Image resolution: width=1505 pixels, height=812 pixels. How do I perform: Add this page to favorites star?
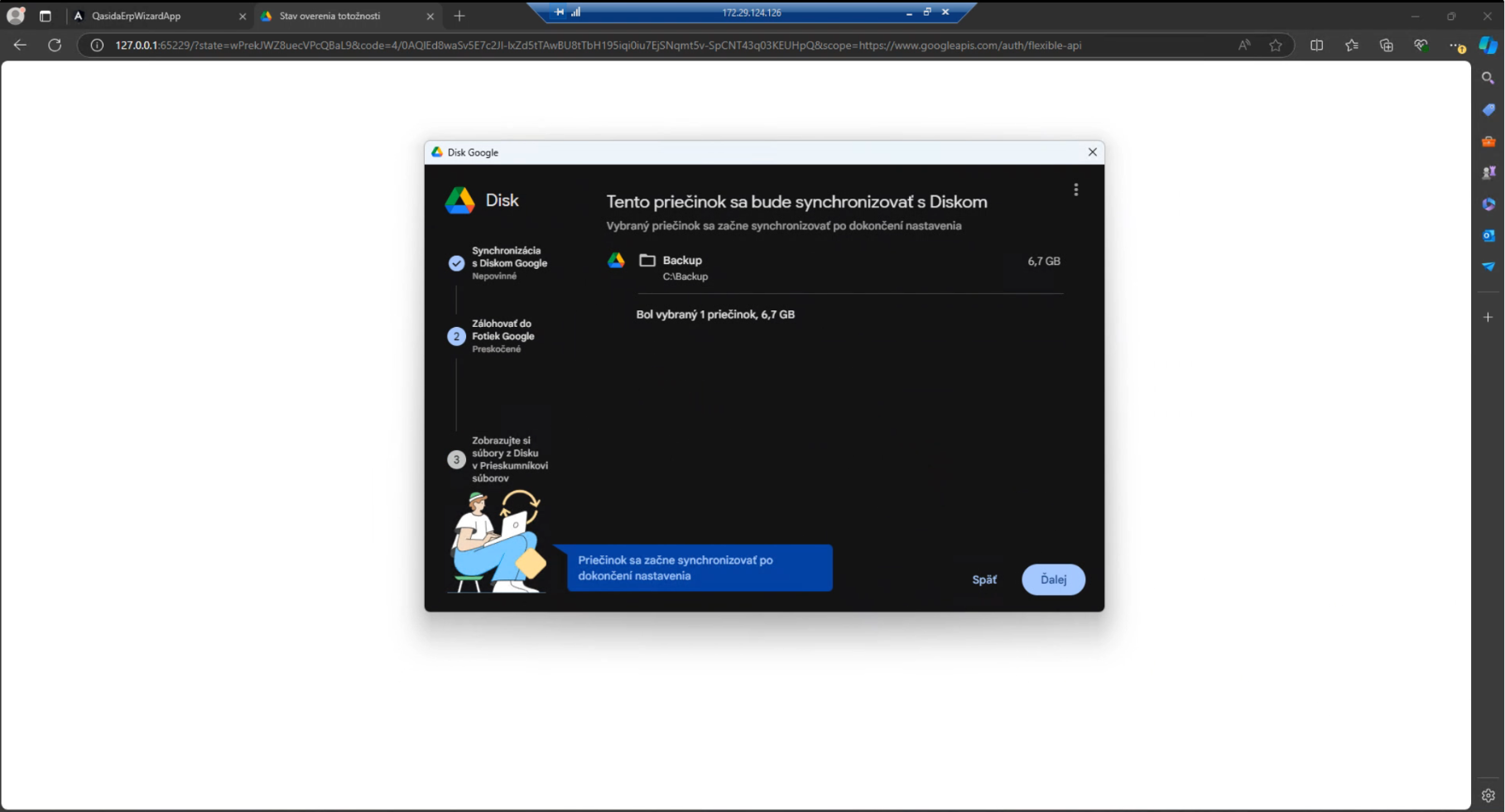tap(1276, 46)
